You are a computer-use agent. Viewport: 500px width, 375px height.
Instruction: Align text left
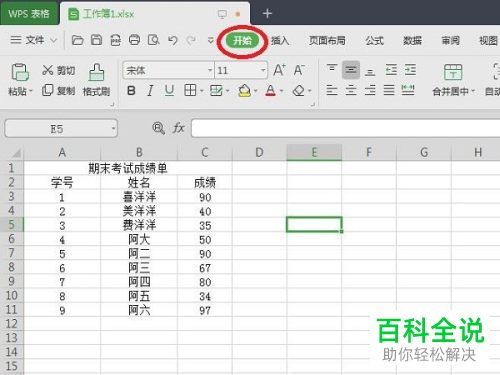[332, 90]
